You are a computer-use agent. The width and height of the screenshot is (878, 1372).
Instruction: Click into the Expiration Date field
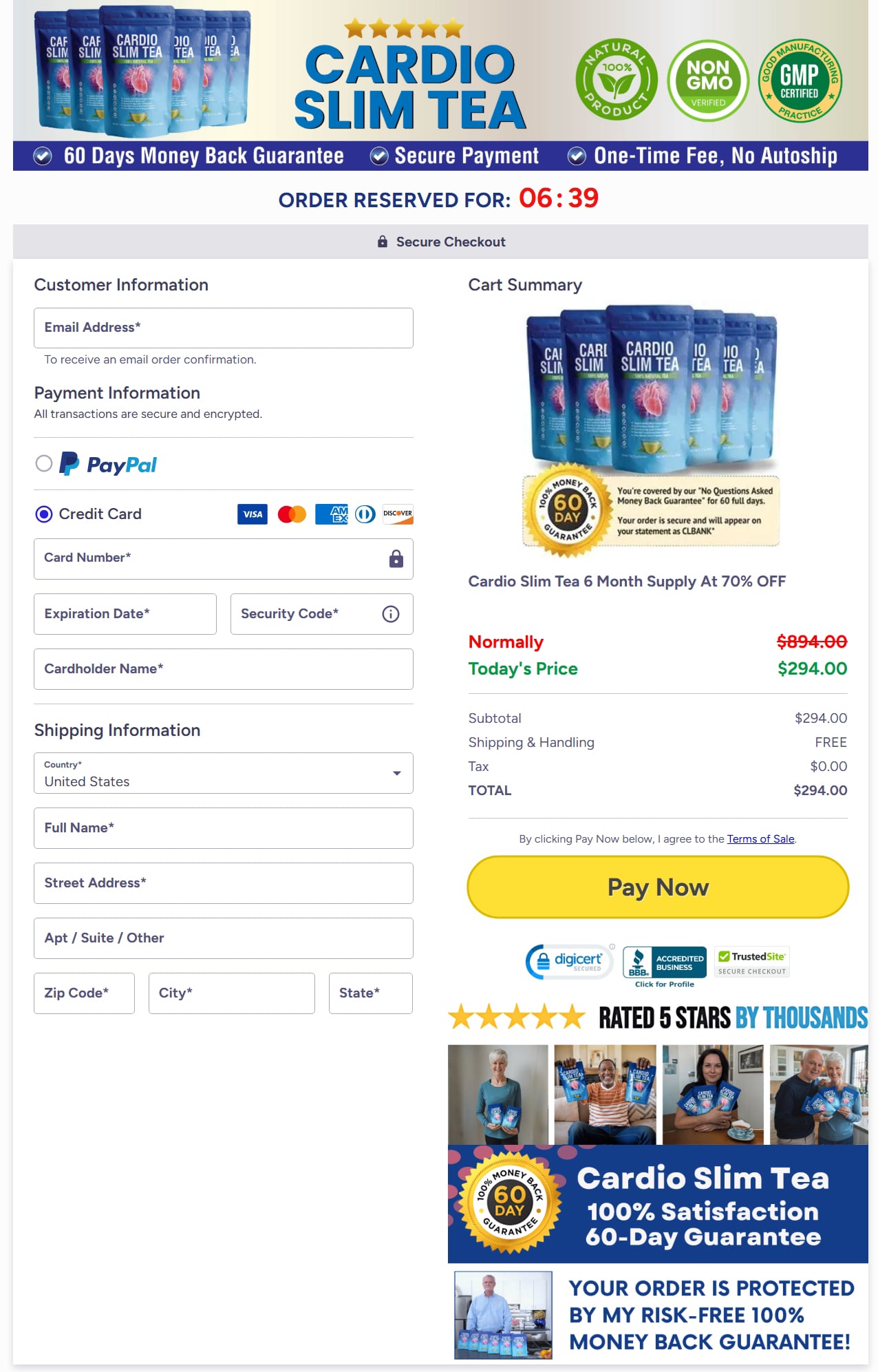[x=125, y=614]
